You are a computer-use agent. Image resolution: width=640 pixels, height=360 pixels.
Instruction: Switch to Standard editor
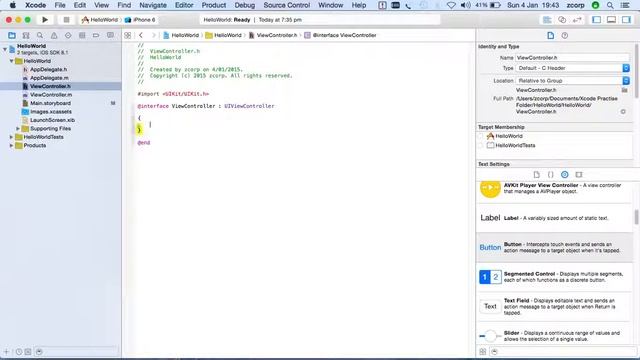tap(547, 20)
